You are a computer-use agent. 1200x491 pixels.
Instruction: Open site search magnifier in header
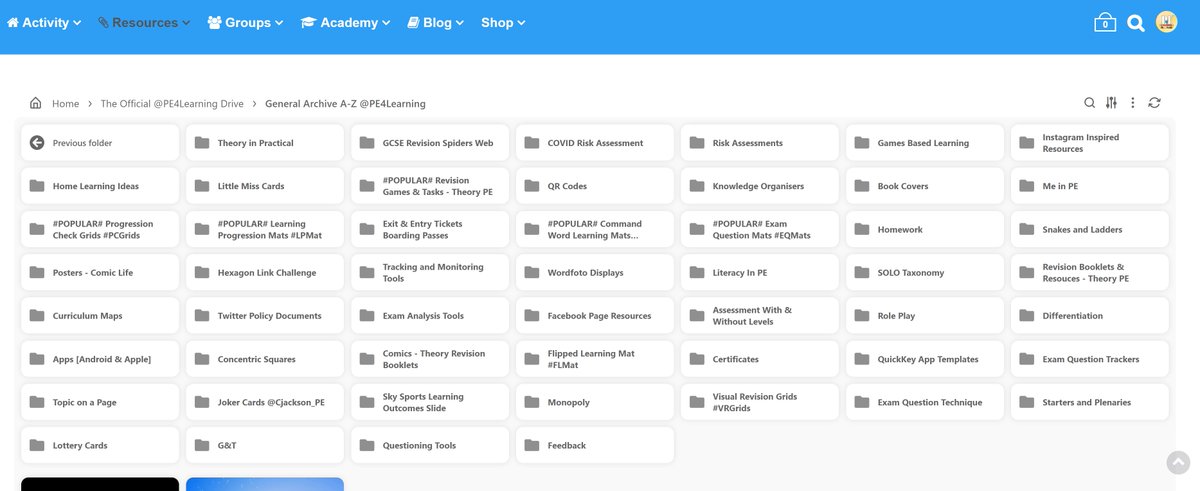click(1136, 22)
